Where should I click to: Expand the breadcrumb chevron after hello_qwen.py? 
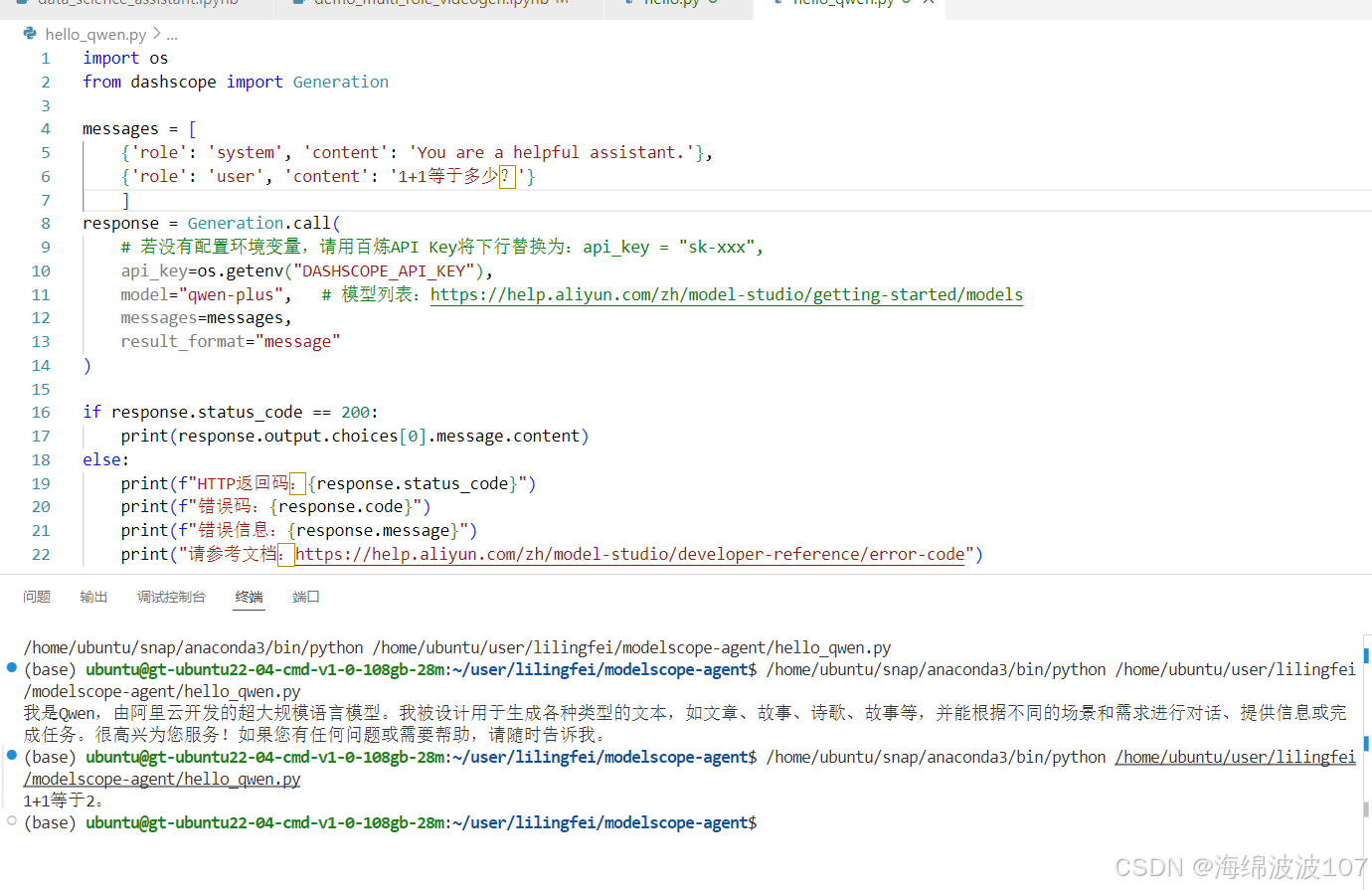156,34
